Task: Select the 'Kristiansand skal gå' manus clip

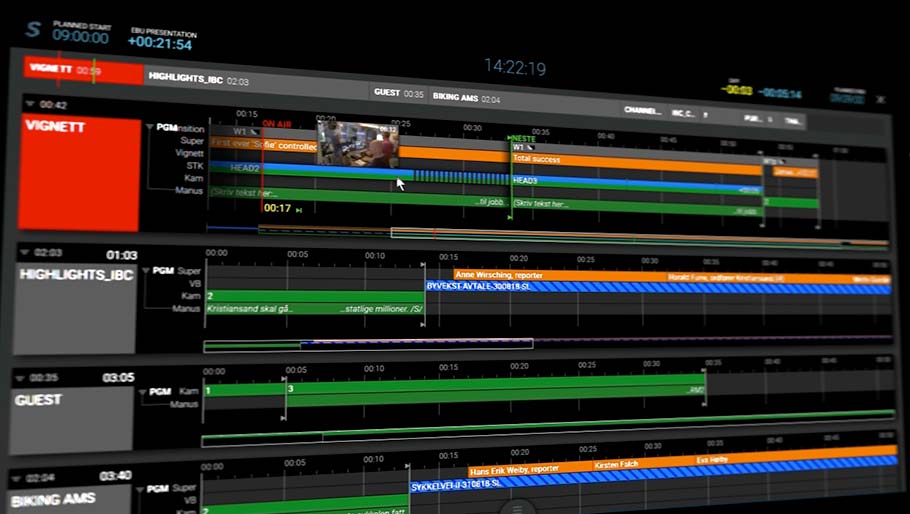Action: 315,309
